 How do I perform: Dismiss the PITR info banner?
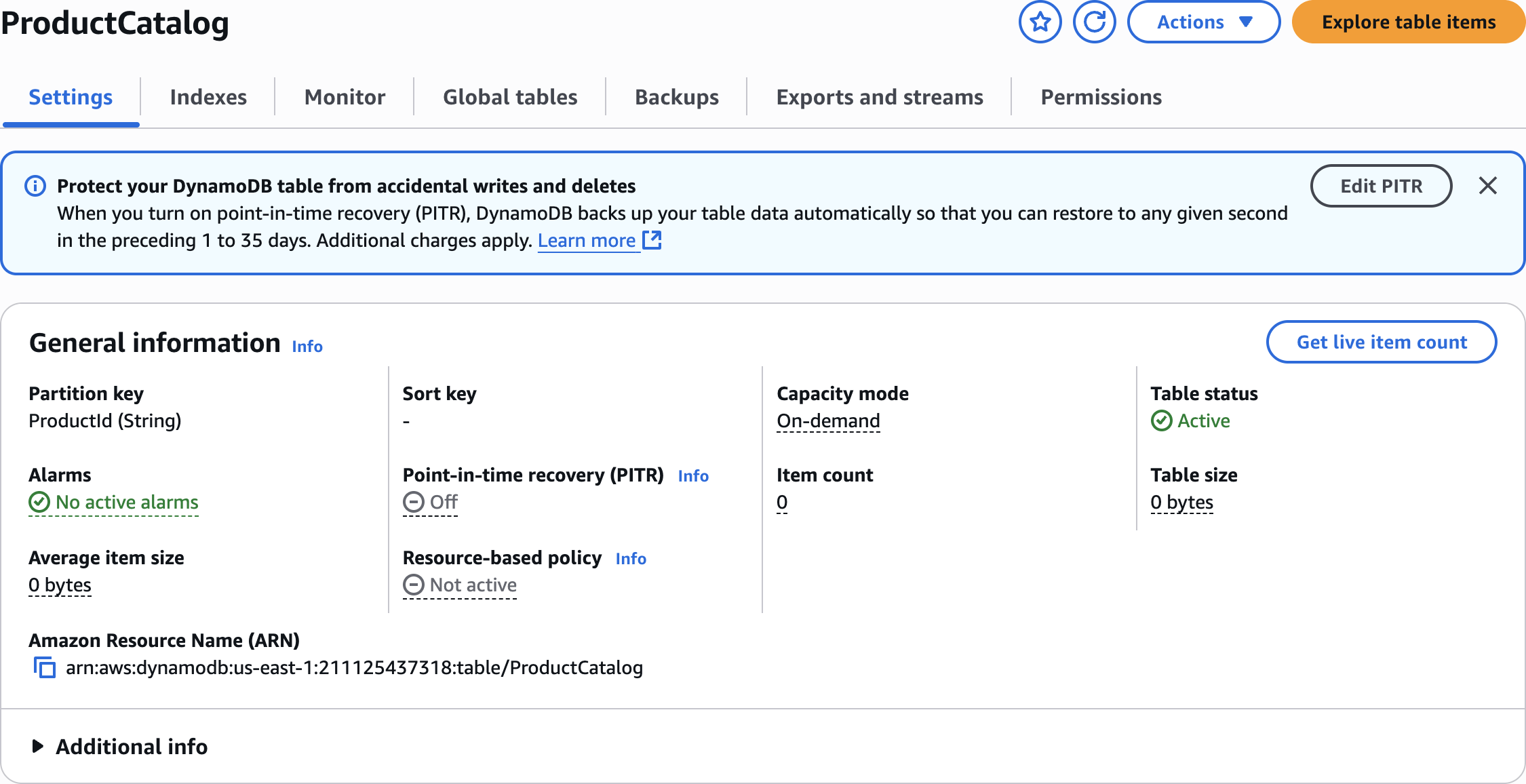point(1487,186)
